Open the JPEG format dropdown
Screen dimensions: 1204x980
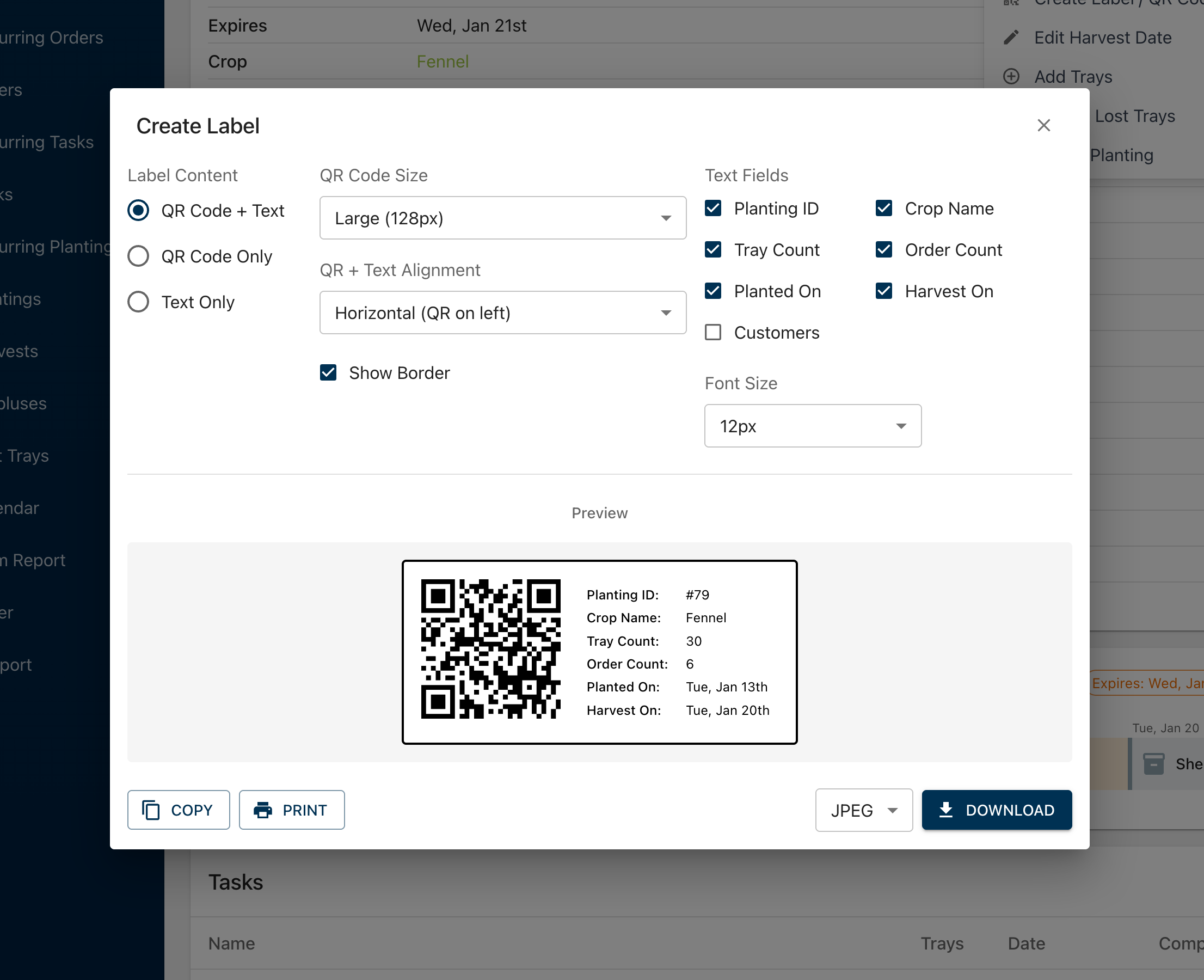(x=863, y=810)
